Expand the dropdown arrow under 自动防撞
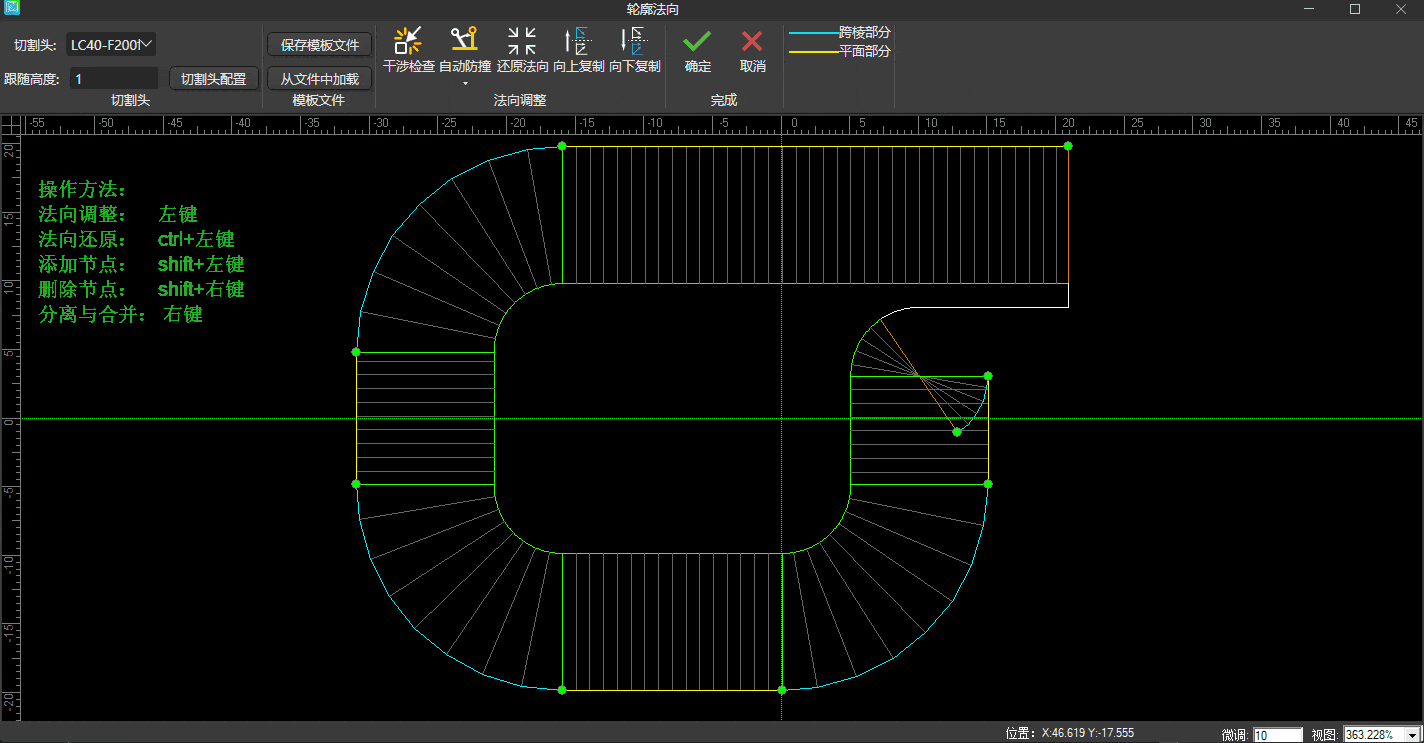The width and height of the screenshot is (1424, 743). point(465,84)
